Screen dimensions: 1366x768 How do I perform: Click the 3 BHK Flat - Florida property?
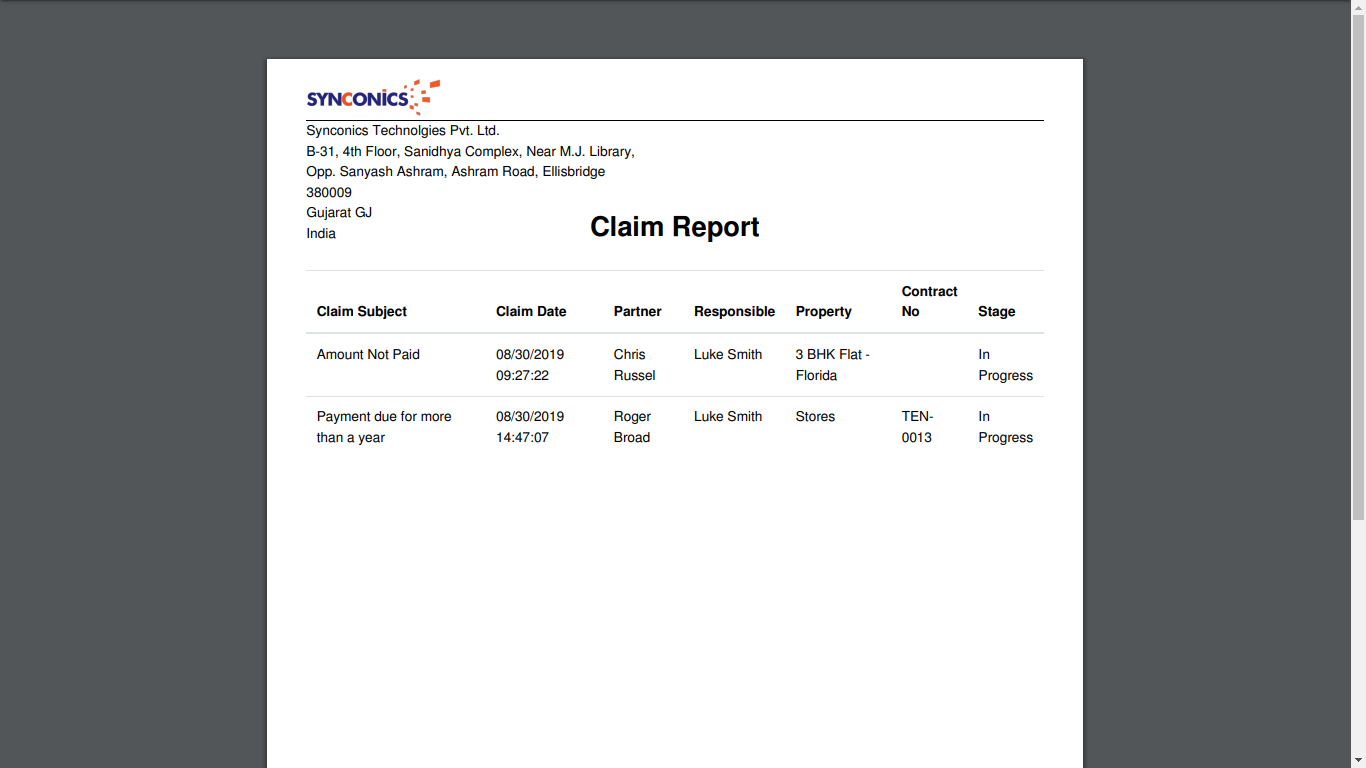click(832, 365)
